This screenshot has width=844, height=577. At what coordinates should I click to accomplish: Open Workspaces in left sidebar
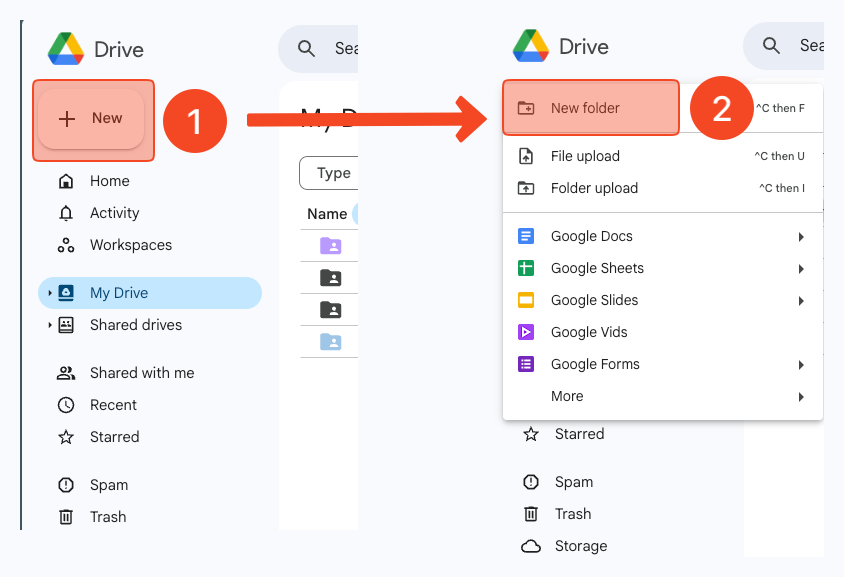click(115, 245)
